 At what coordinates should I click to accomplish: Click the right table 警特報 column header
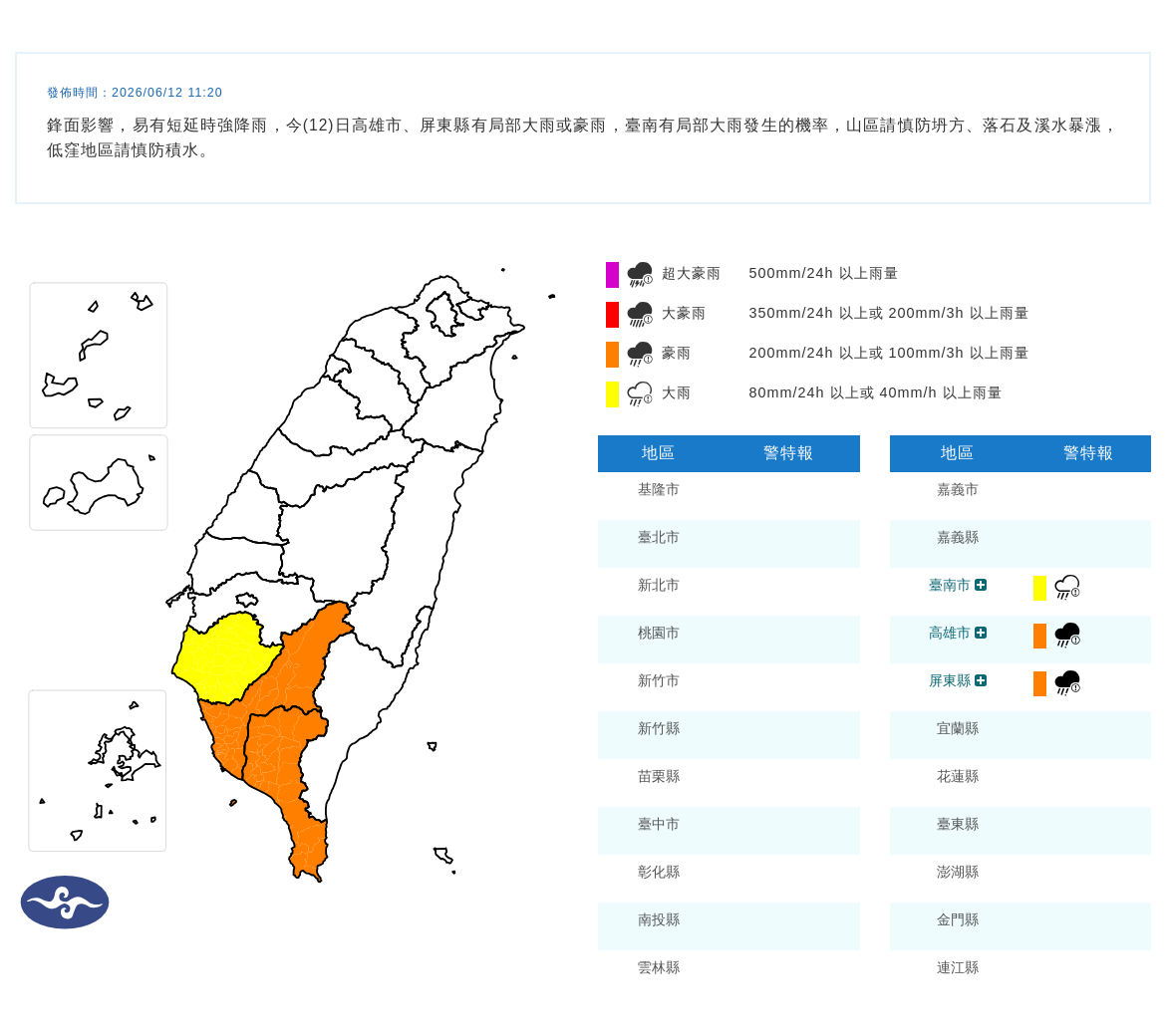coord(1087,453)
